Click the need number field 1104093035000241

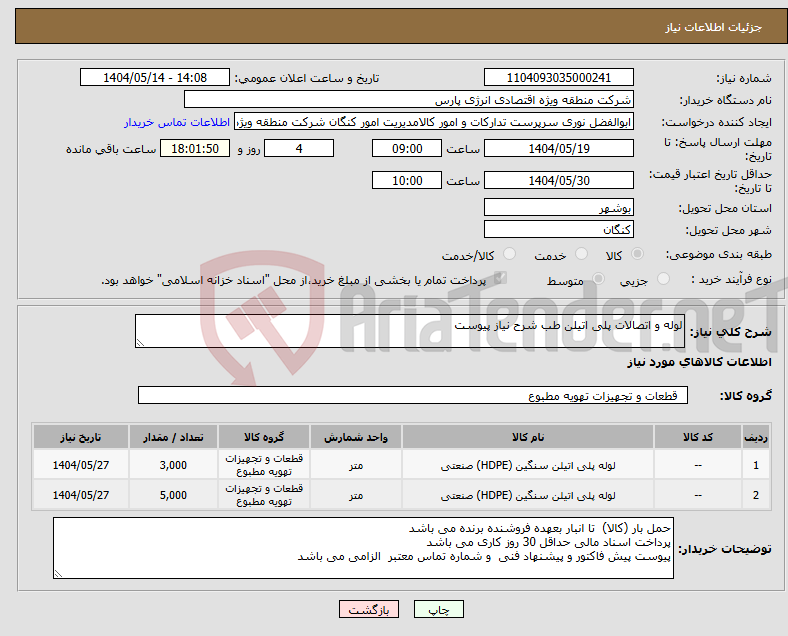click(x=558, y=77)
